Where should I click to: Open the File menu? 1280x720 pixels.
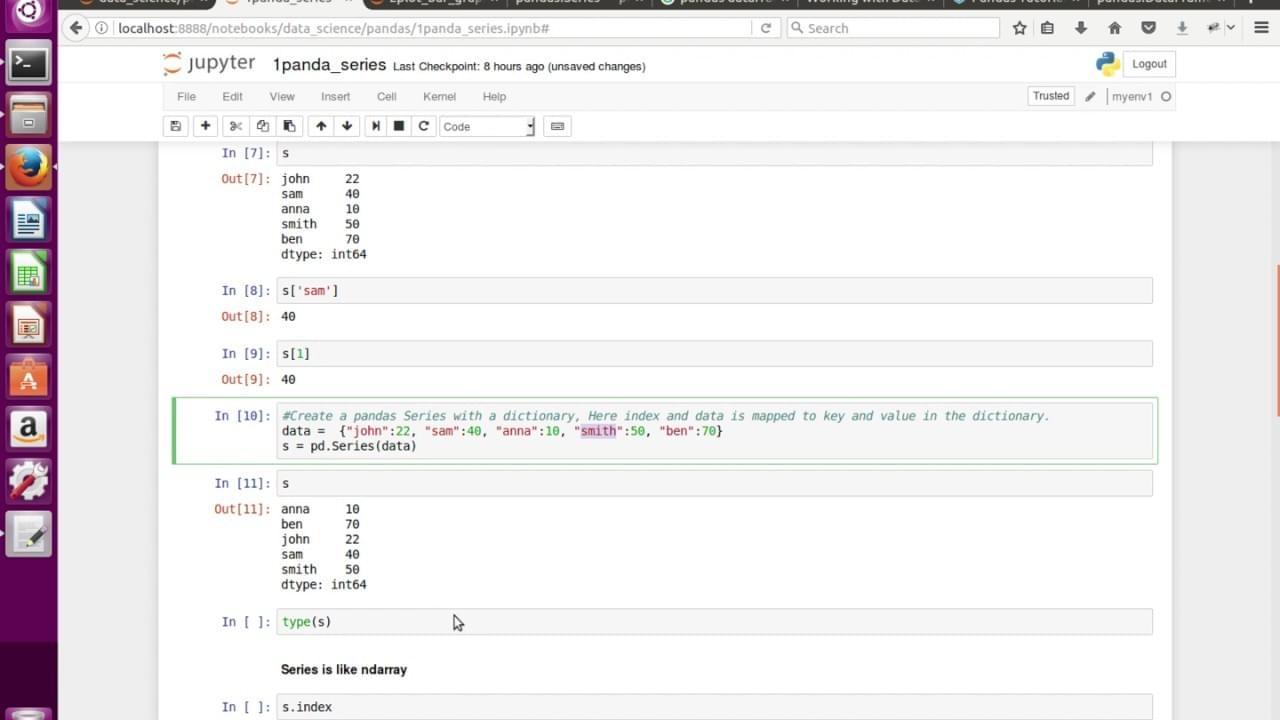pyautogui.click(x=186, y=97)
